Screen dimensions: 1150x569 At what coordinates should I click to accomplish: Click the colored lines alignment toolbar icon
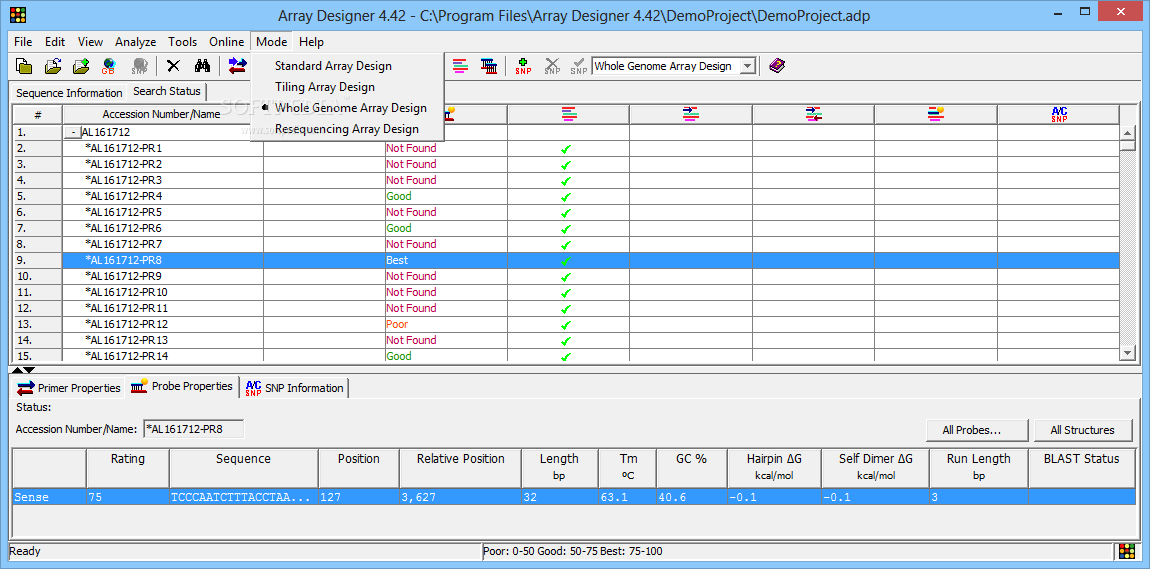[460, 66]
